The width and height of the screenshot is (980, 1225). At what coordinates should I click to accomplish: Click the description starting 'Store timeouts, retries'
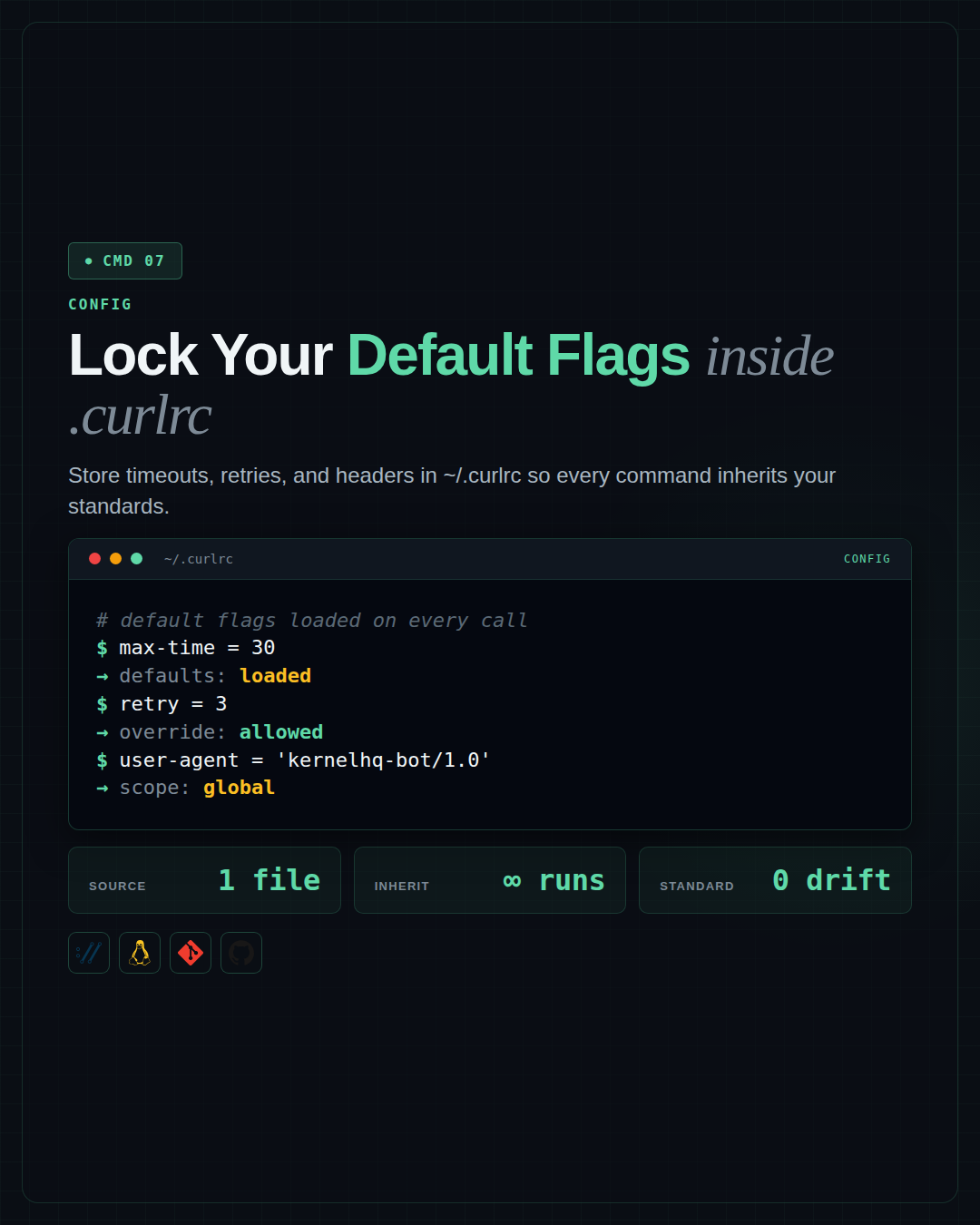pyautogui.click(x=452, y=491)
